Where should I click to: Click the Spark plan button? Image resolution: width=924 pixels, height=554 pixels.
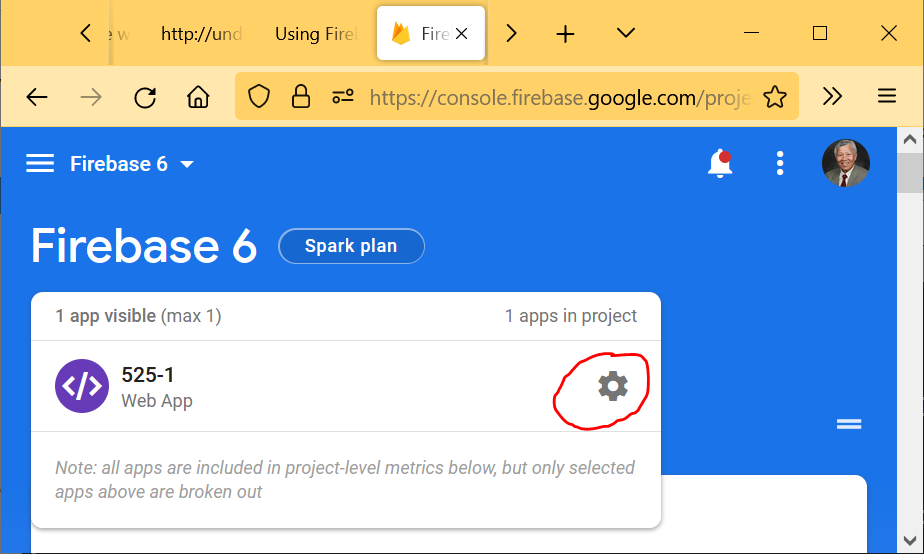pos(351,246)
